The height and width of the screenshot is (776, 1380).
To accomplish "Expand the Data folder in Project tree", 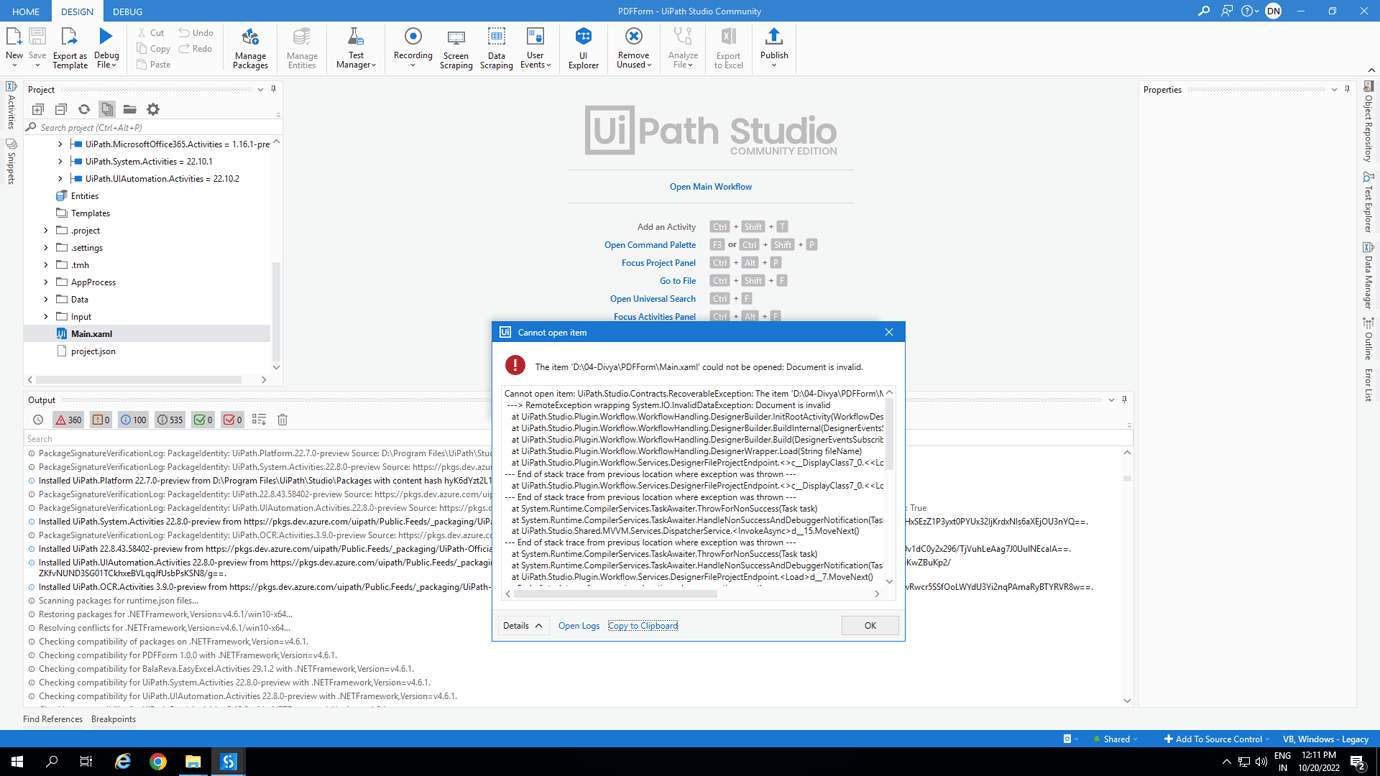I will [44, 299].
